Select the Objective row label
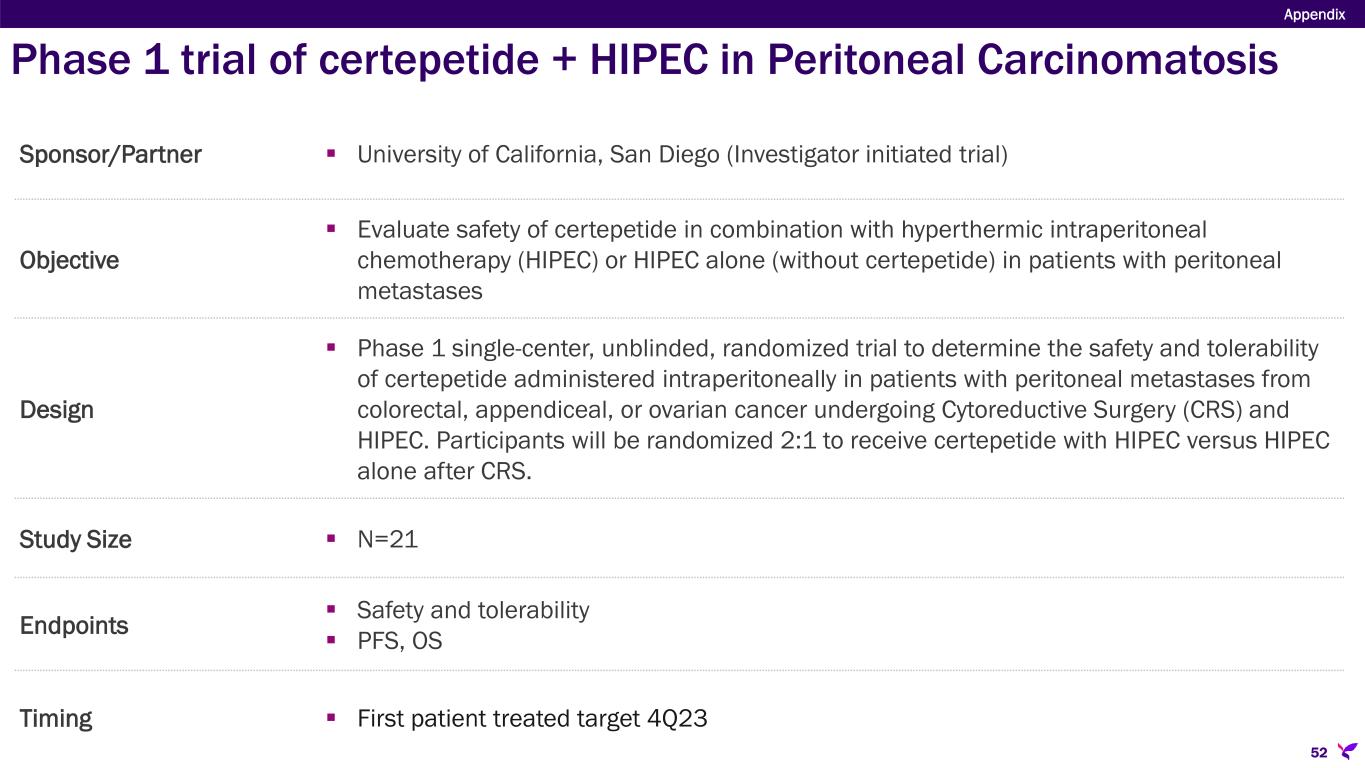This screenshot has width=1365, height=768. (69, 260)
